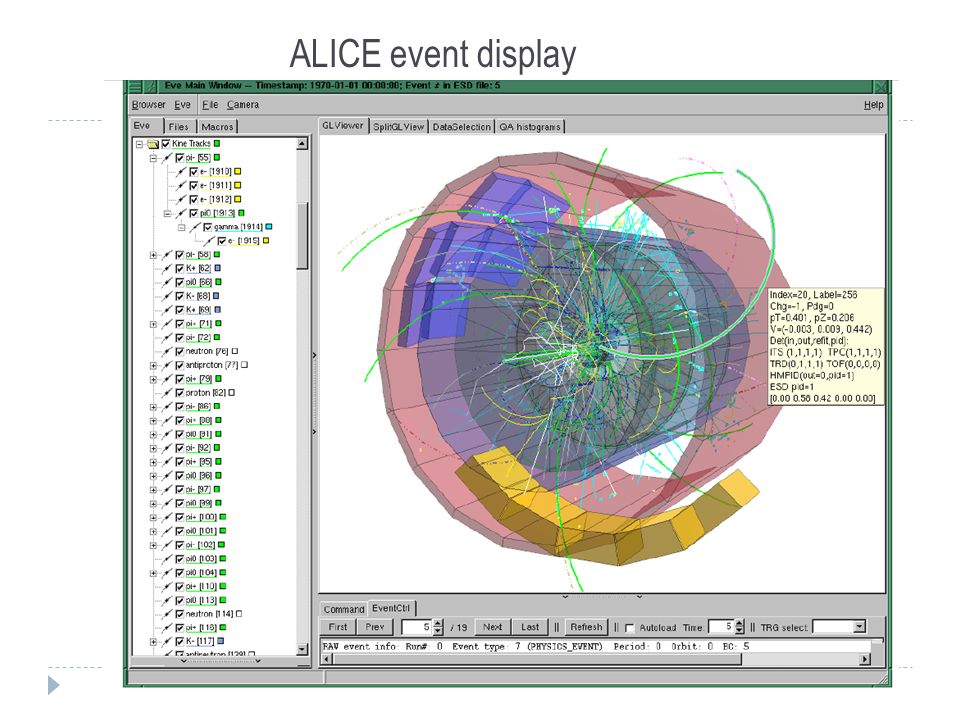Expand the pi- [58] node

coord(153,255)
